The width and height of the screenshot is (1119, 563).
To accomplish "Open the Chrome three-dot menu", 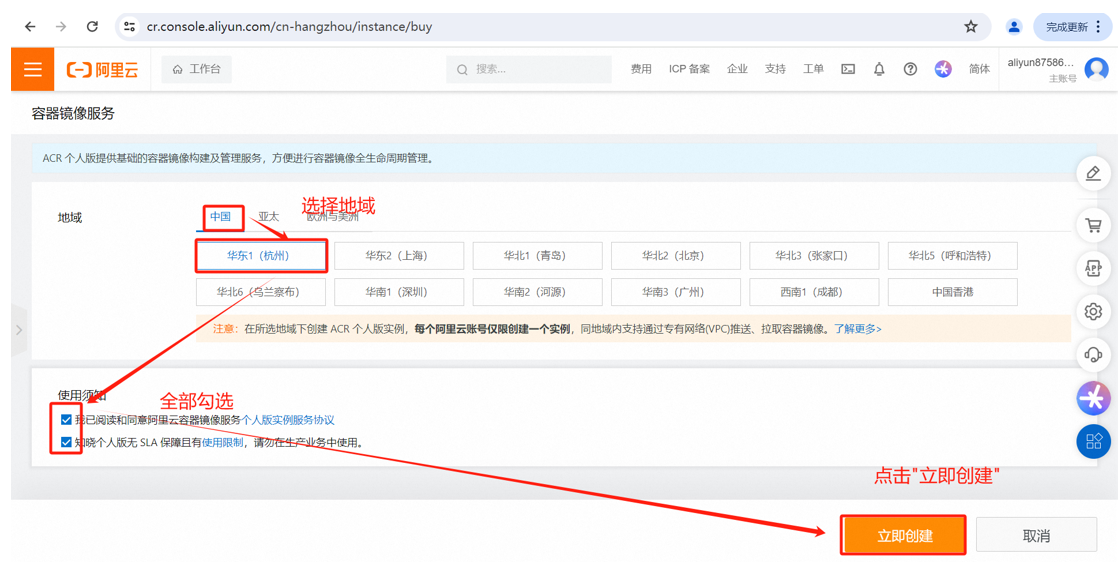I will [1098, 27].
